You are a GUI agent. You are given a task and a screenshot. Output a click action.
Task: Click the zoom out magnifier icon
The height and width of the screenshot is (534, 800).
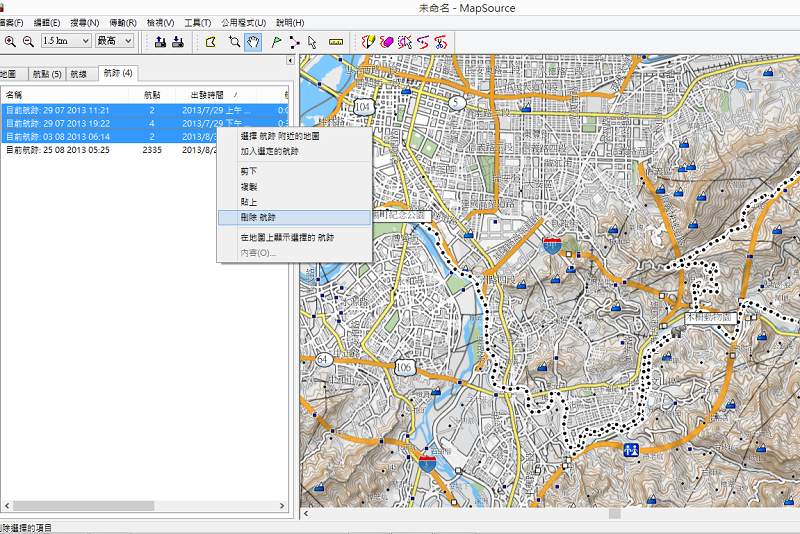click(x=28, y=41)
